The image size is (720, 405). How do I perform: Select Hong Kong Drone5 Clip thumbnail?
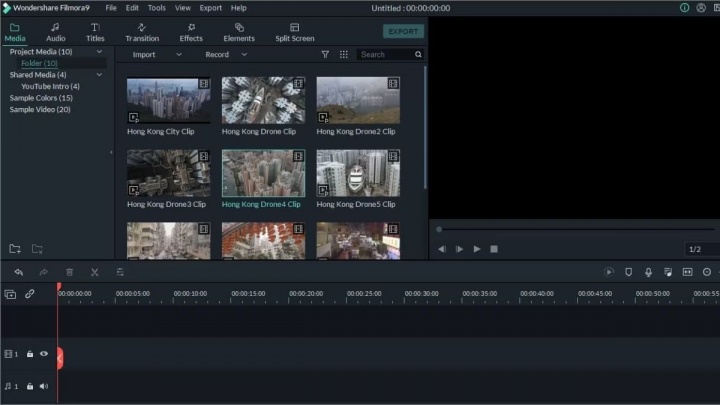pyautogui.click(x=358, y=173)
